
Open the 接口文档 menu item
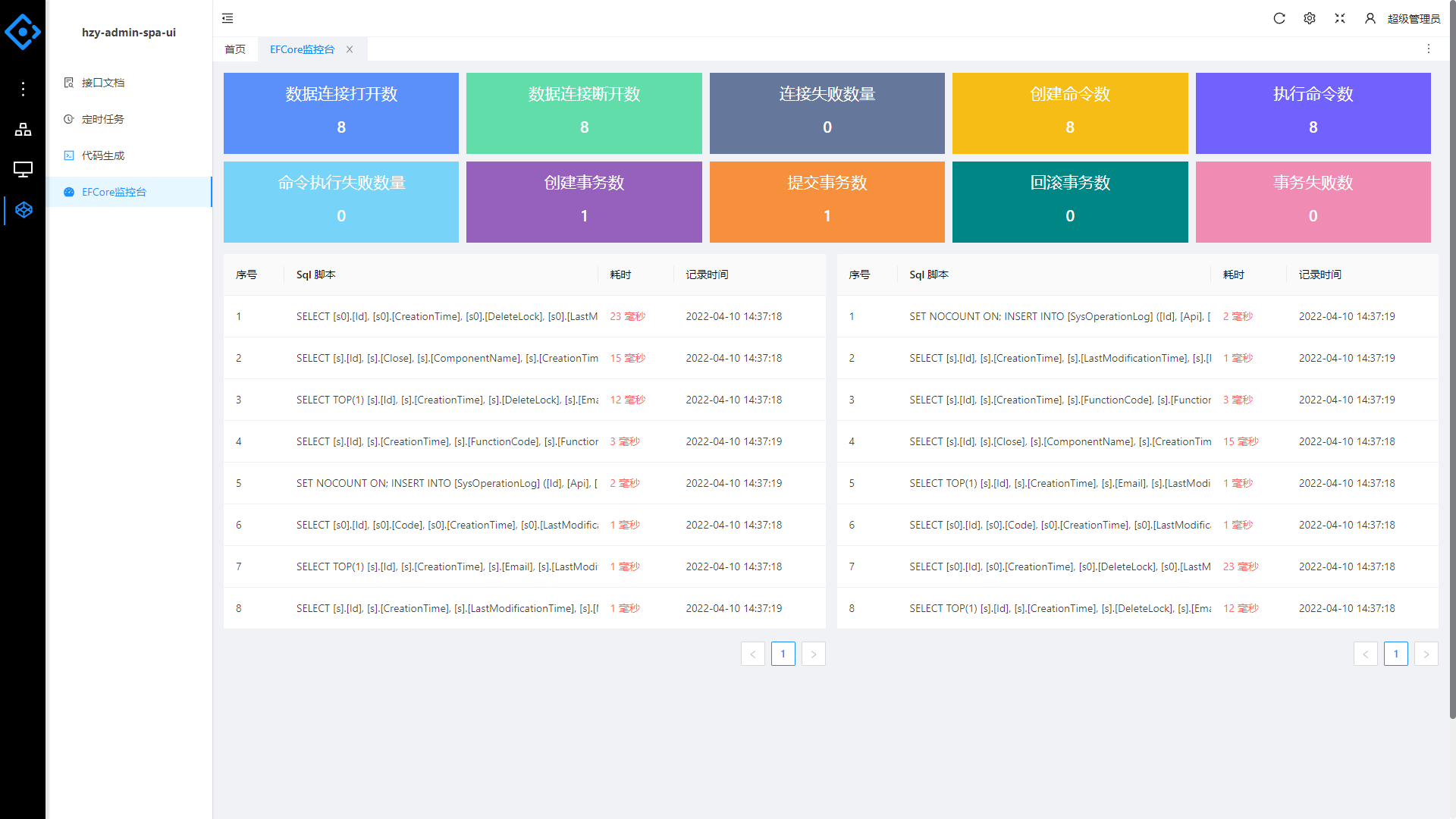[103, 83]
